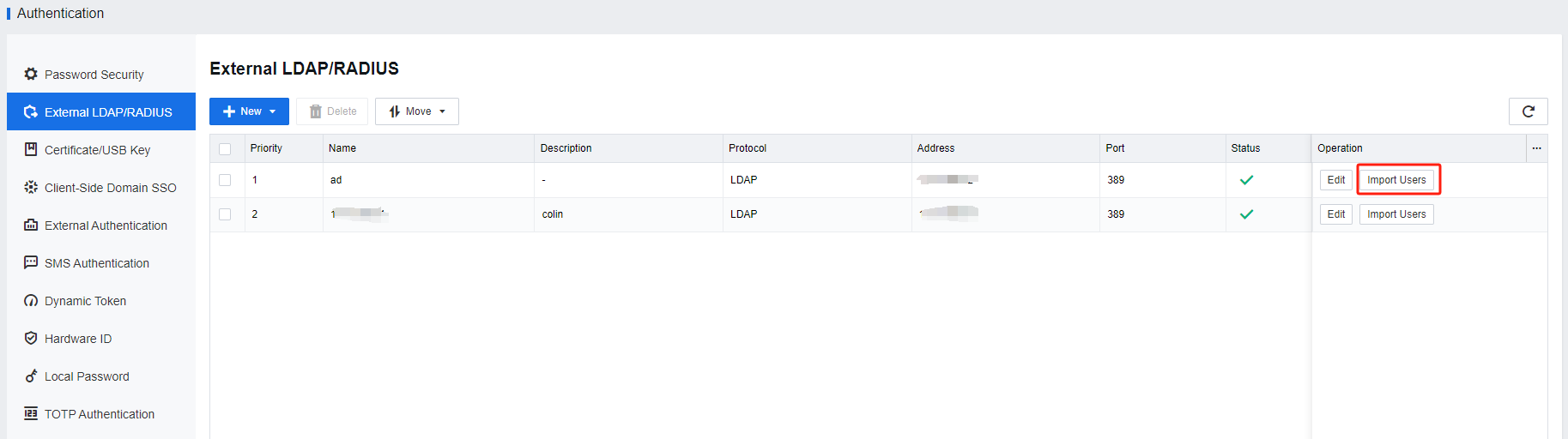Click the Hardware ID shield icon
The width and height of the screenshot is (1568, 439).
pyautogui.click(x=31, y=339)
